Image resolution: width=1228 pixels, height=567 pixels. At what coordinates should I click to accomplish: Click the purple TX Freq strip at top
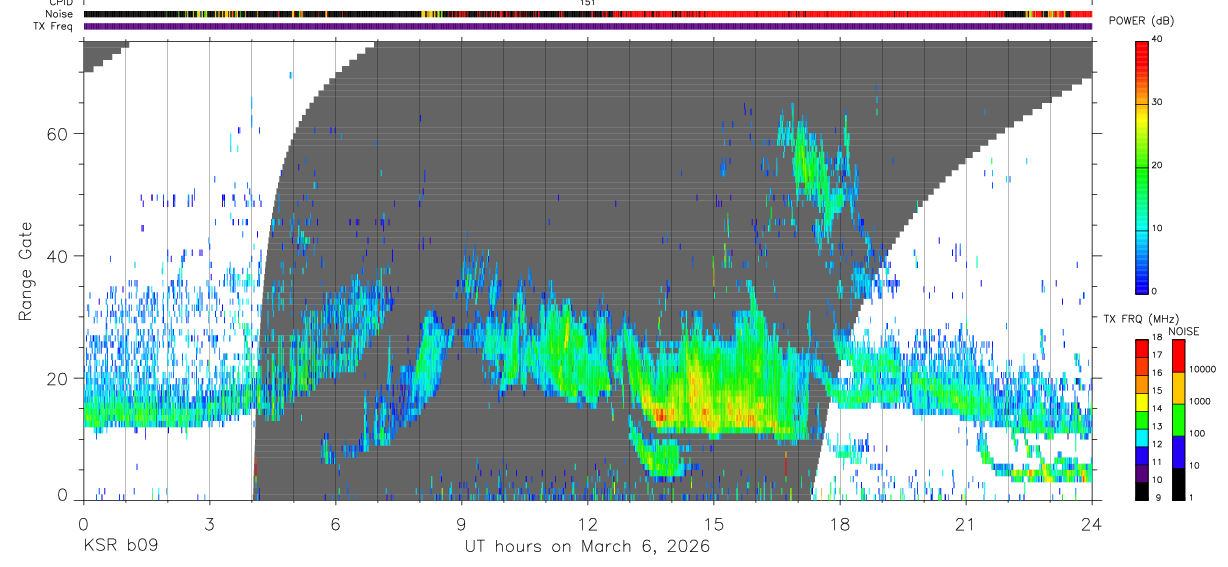coord(588,26)
